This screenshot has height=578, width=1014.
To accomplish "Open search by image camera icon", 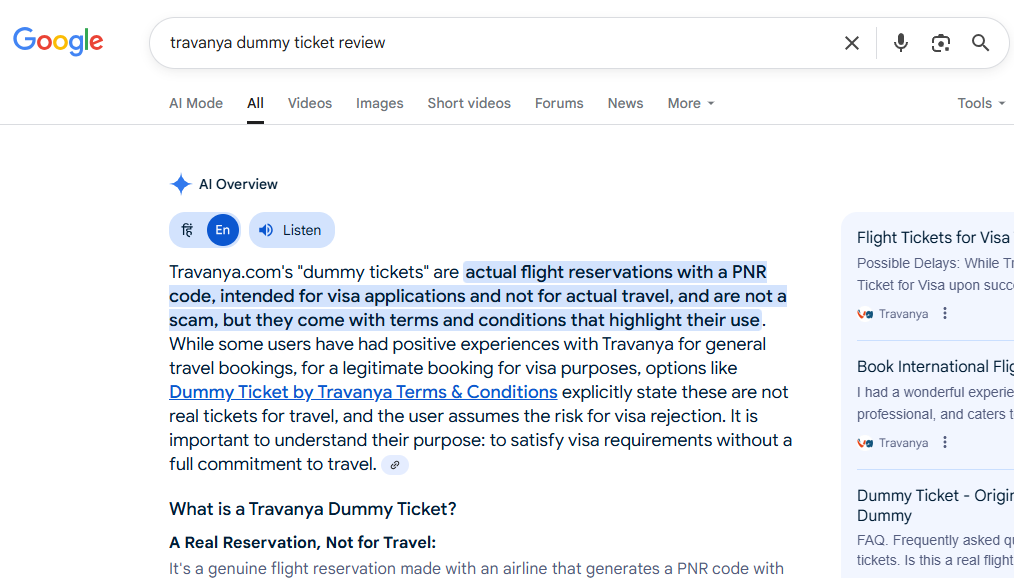I will click(940, 43).
